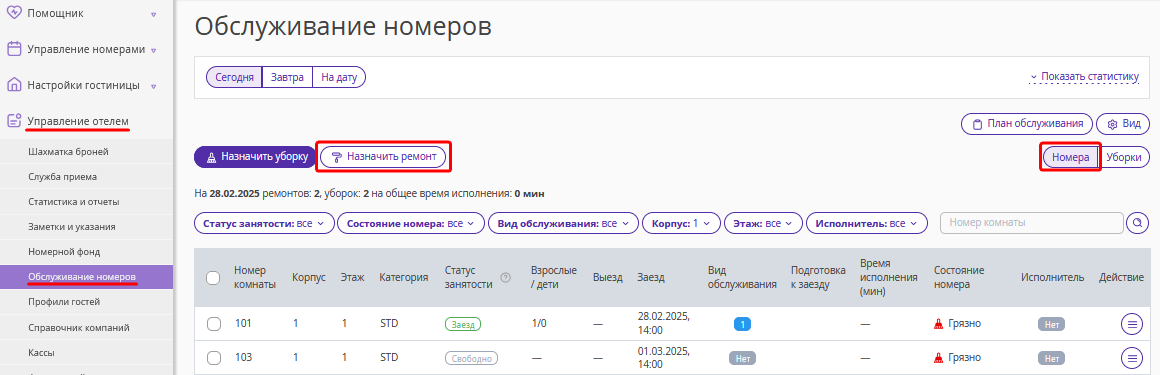The image size is (1160, 375).
Task: Tick the select-all checkbox in the table header
Action: click(x=213, y=278)
